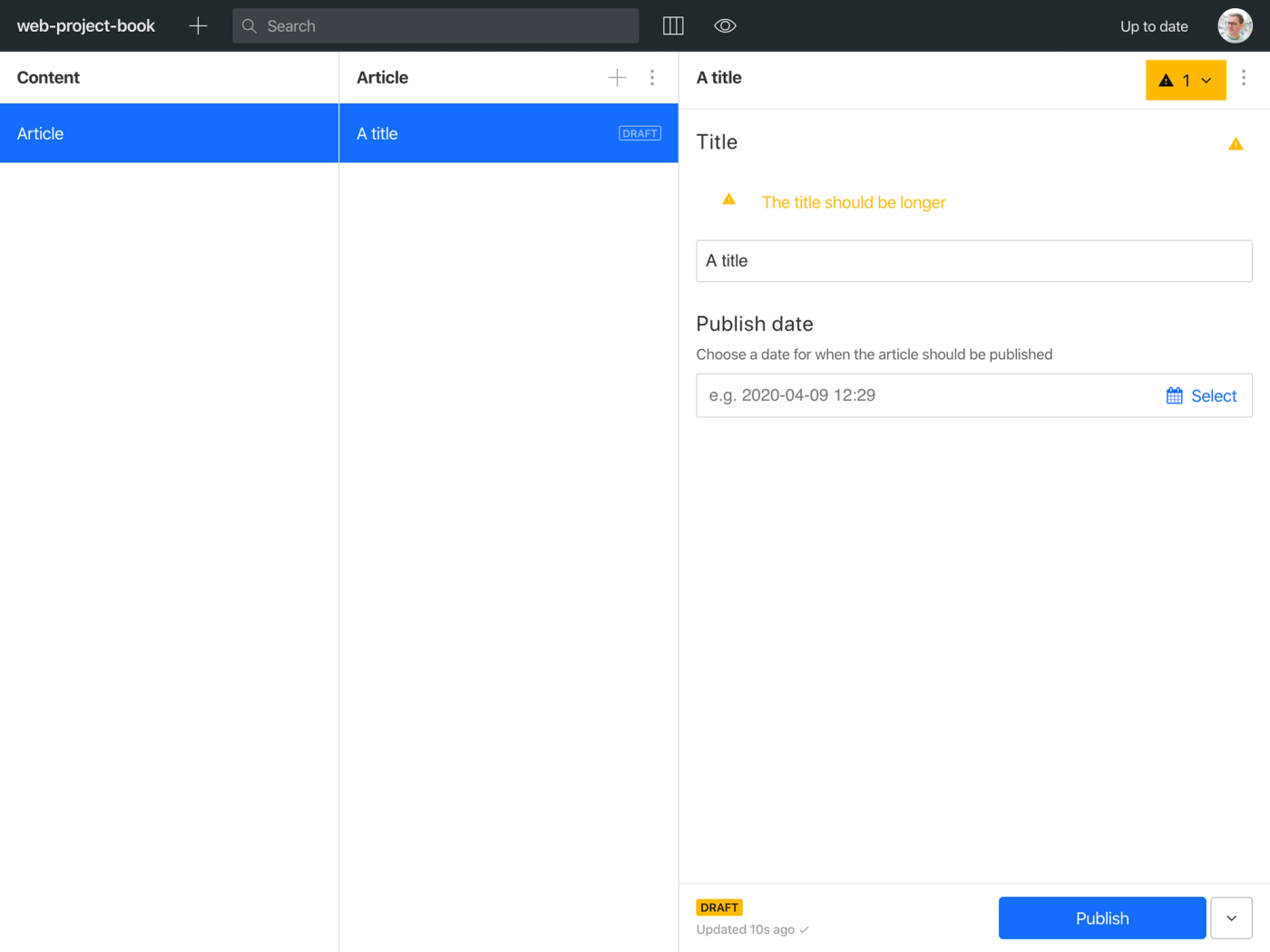Screen dimensions: 1270x952
Task: Open the split pane layout icon
Action: [x=673, y=25]
